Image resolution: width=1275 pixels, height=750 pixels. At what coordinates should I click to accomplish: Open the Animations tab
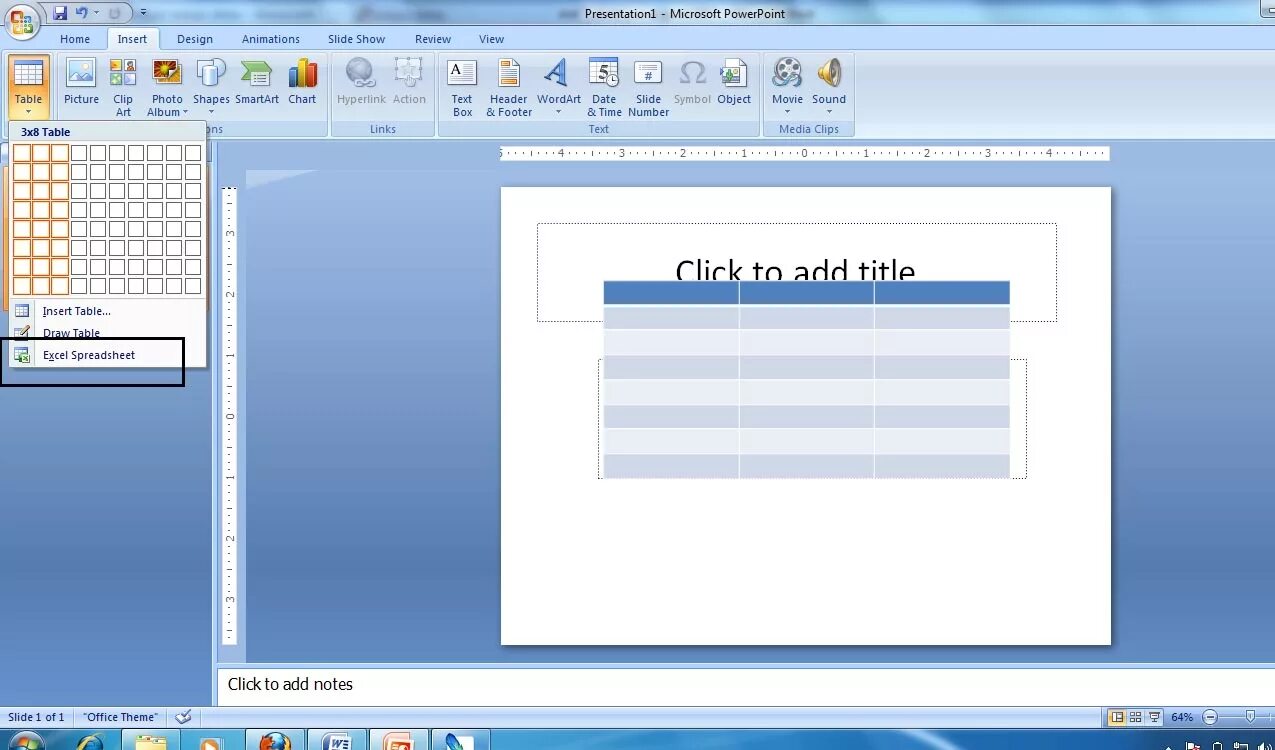(271, 39)
